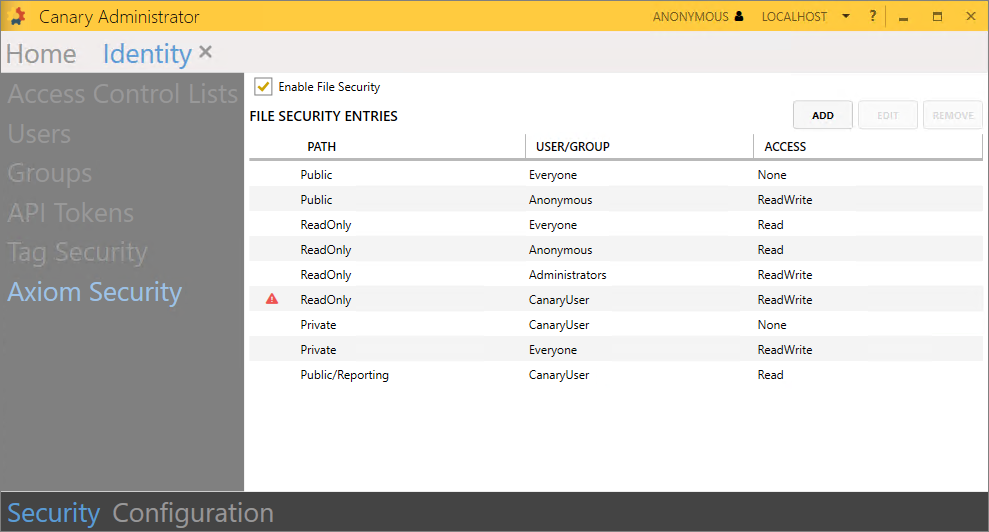Navigate to API Tokens

click(70, 213)
